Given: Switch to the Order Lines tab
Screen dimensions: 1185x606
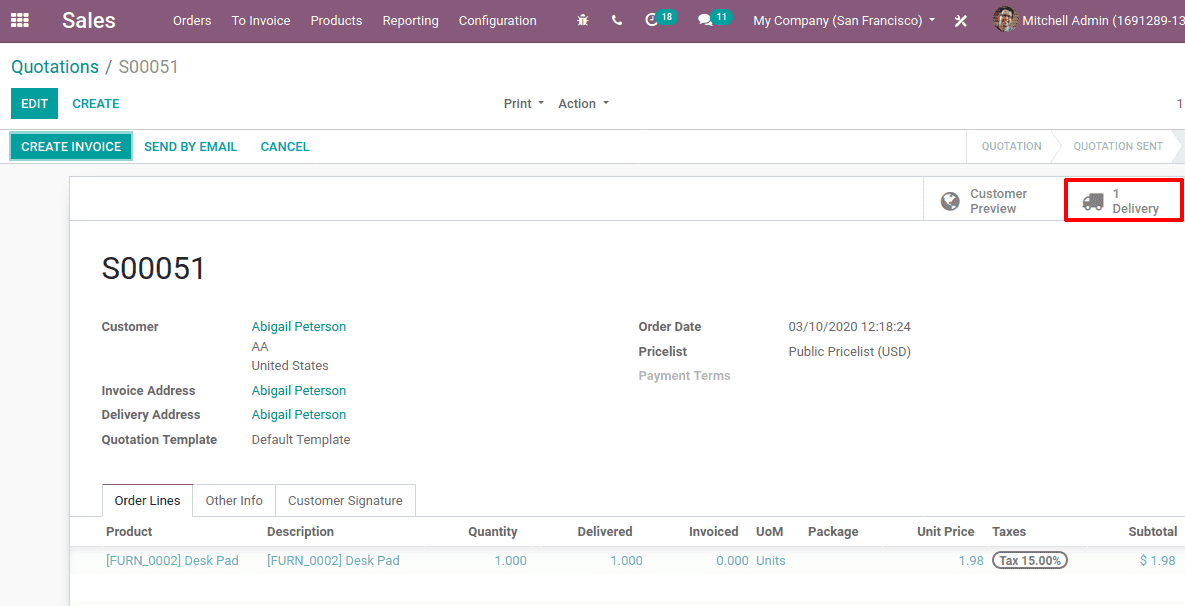Looking at the screenshot, I should [x=147, y=500].
